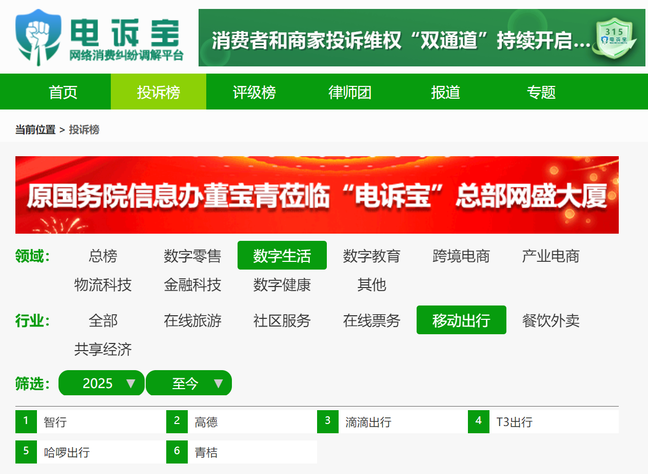
Task: Choose 全部 in the industry filters
Action: pyautogui.click(x=103, y=320)
